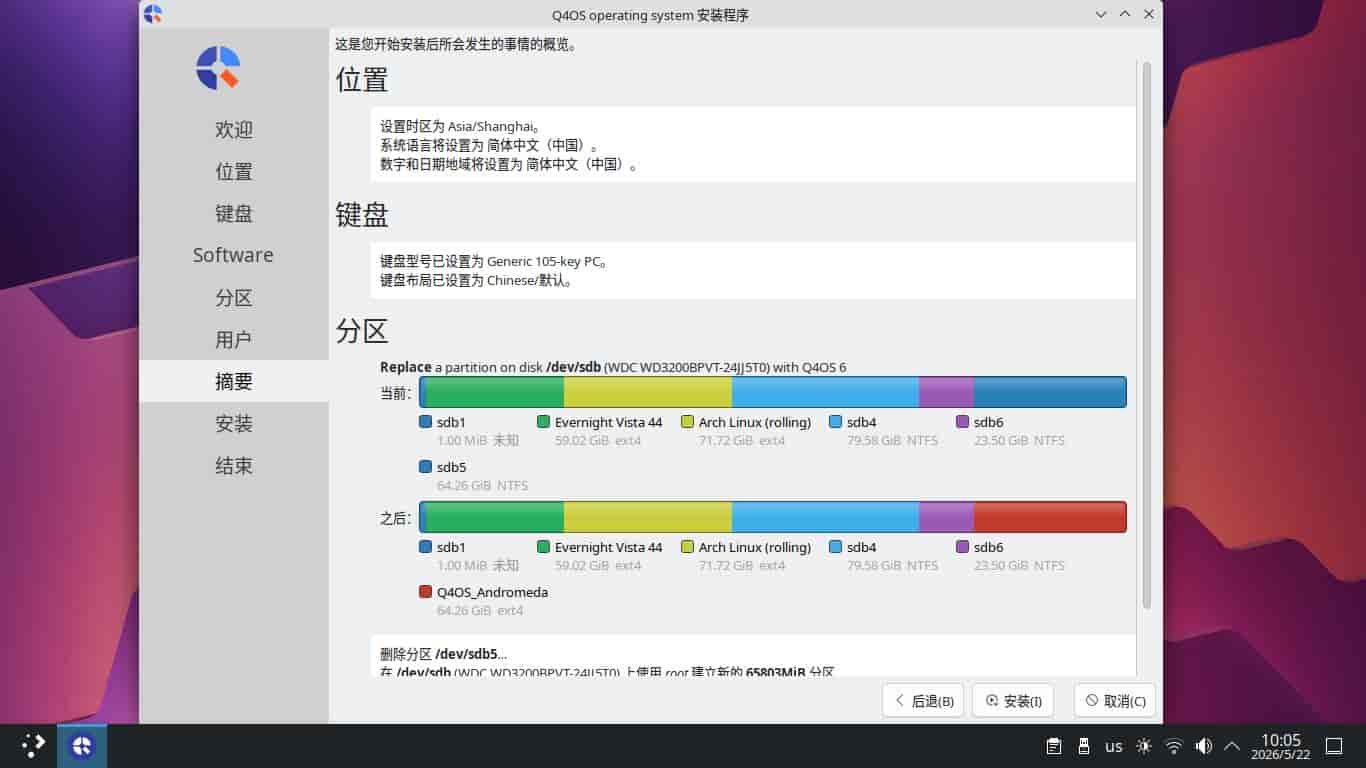
Task: Click the sdb1 legend swatch under 当前
Action: (426, 422)
